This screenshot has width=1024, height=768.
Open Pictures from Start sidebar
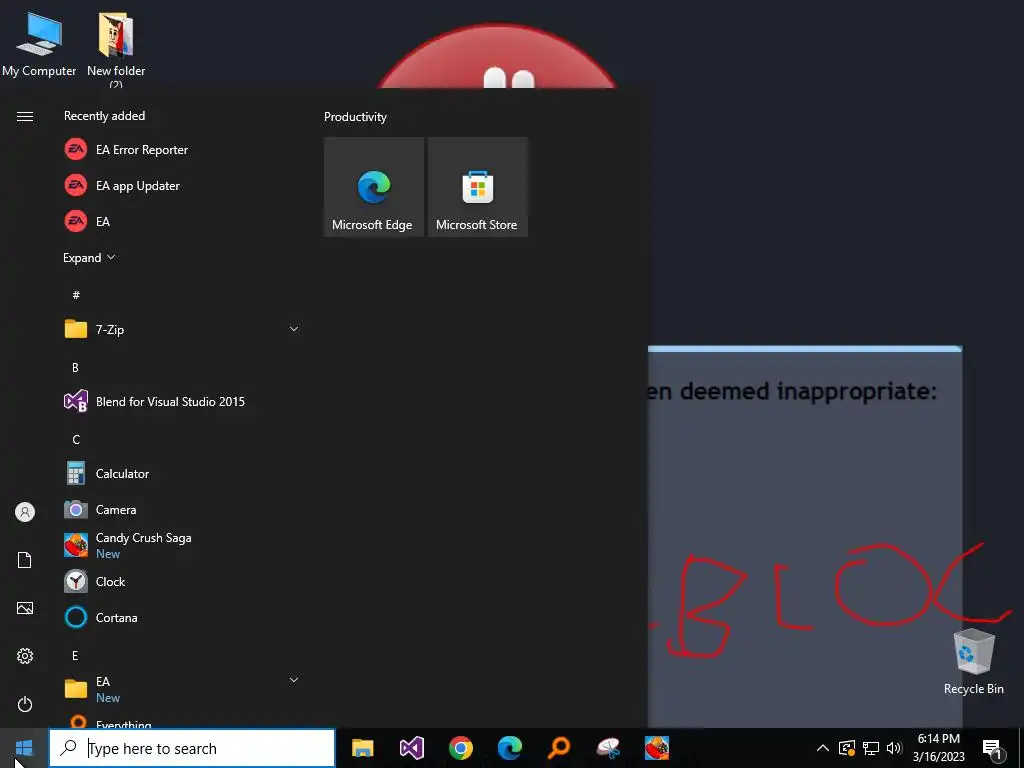pos(25,608)
